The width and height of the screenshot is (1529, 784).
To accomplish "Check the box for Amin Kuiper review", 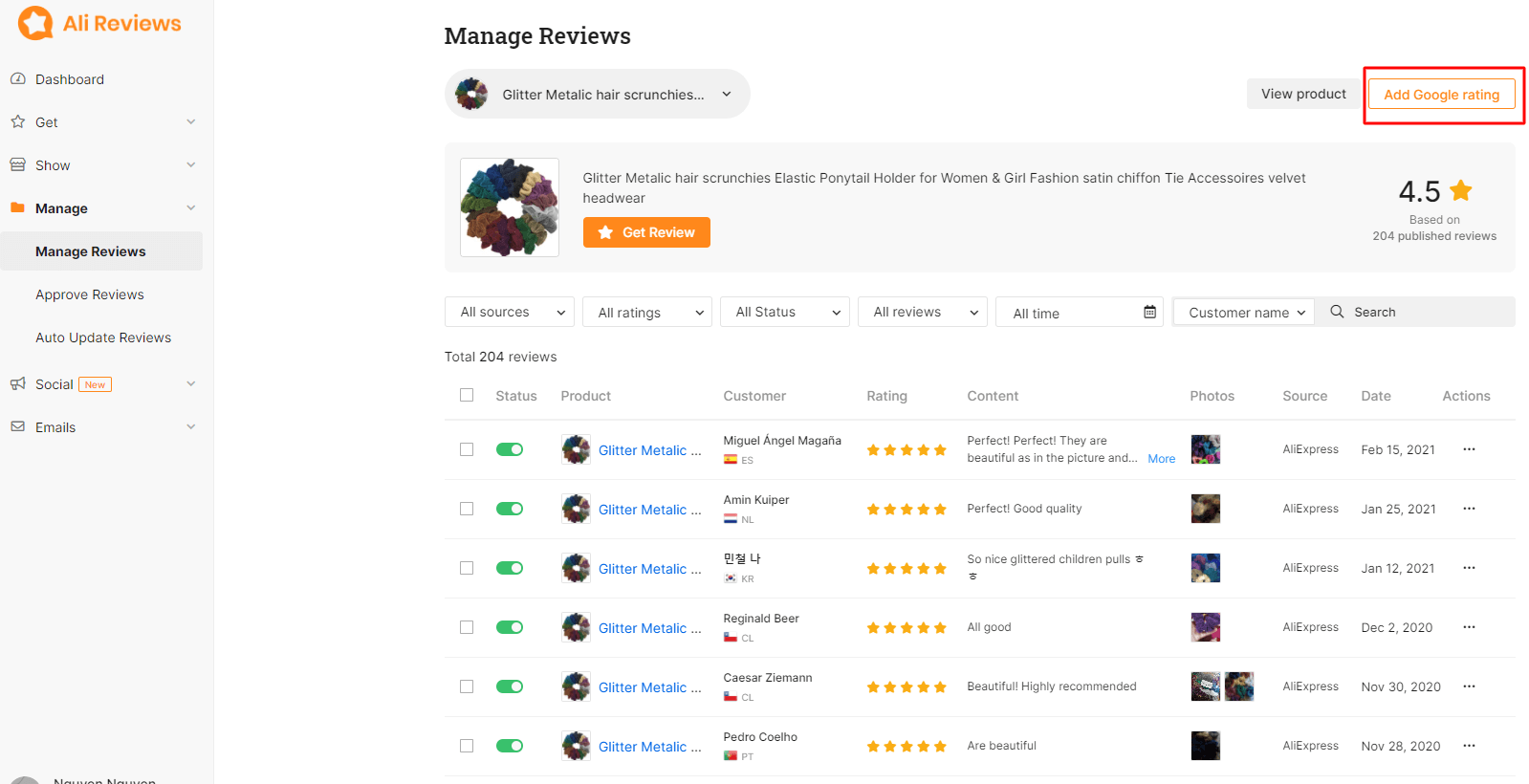I will click(x=467, y=509).
